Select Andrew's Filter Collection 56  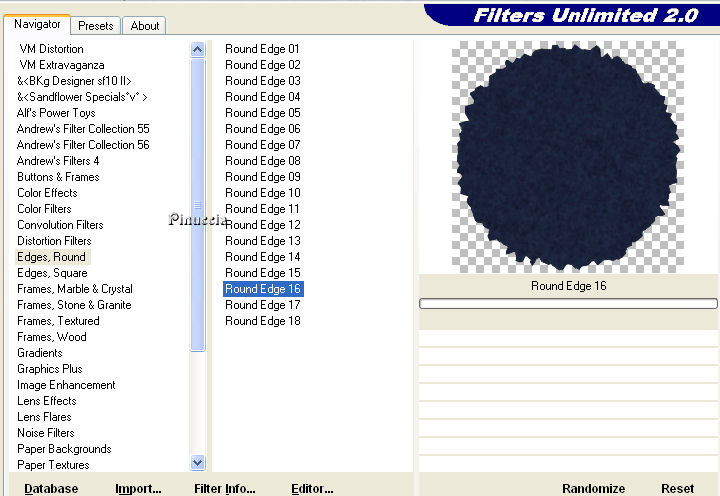tap(83, 145)
